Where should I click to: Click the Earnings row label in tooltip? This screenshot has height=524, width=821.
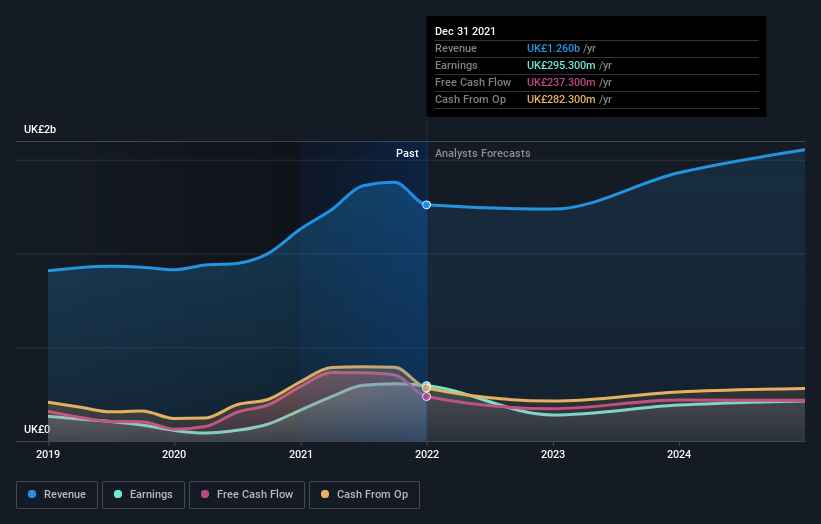click(456, 65)
